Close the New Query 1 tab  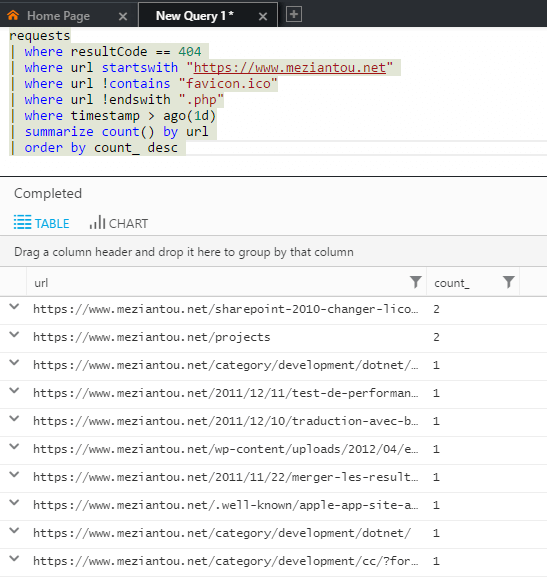pos(263,16)
